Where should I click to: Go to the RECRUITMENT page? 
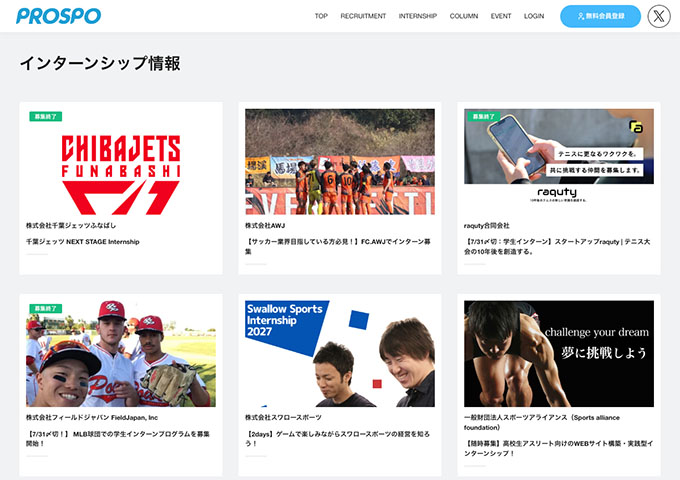click(x=363, y=16)
